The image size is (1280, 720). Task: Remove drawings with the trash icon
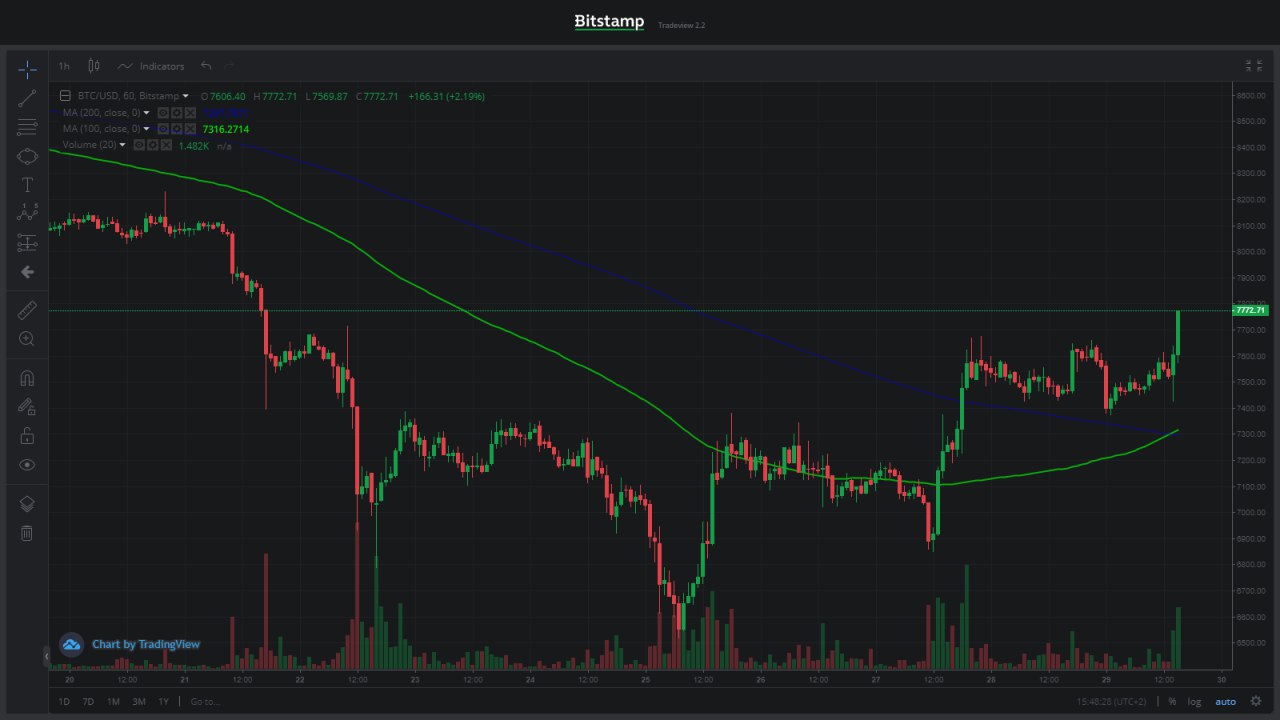click(27, 533)
